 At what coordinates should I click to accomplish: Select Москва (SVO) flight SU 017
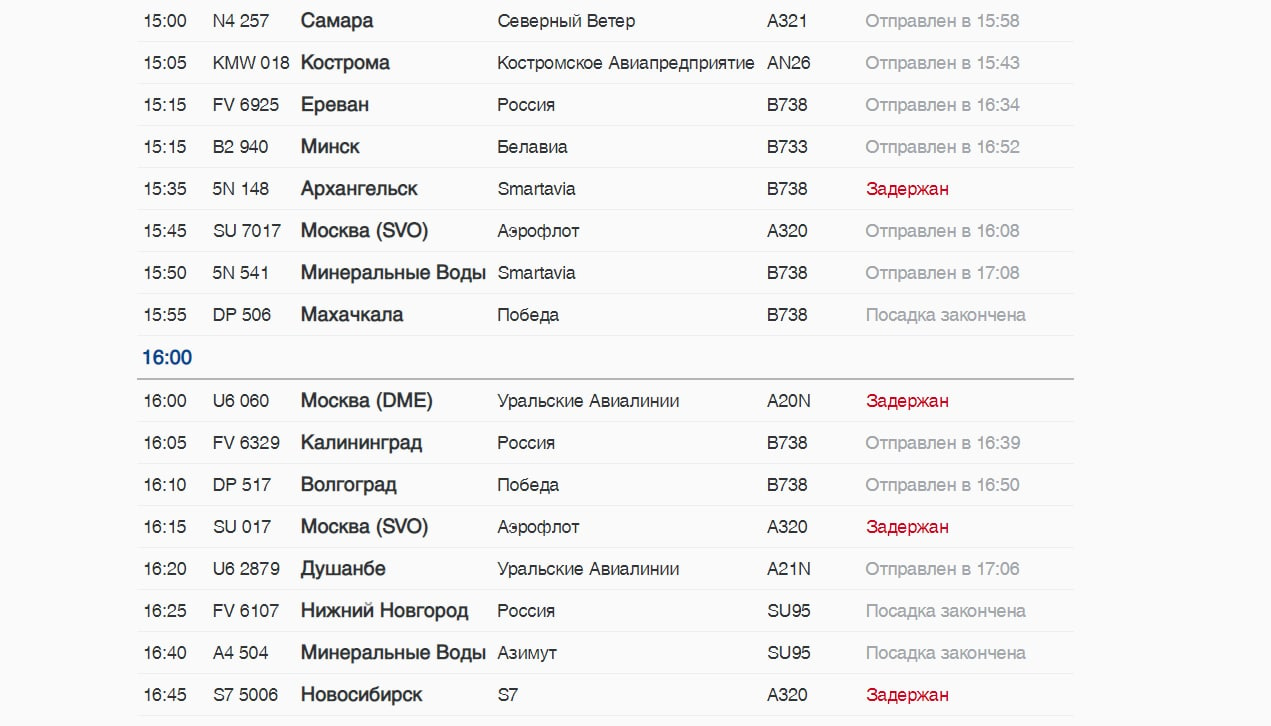point(605,527)
